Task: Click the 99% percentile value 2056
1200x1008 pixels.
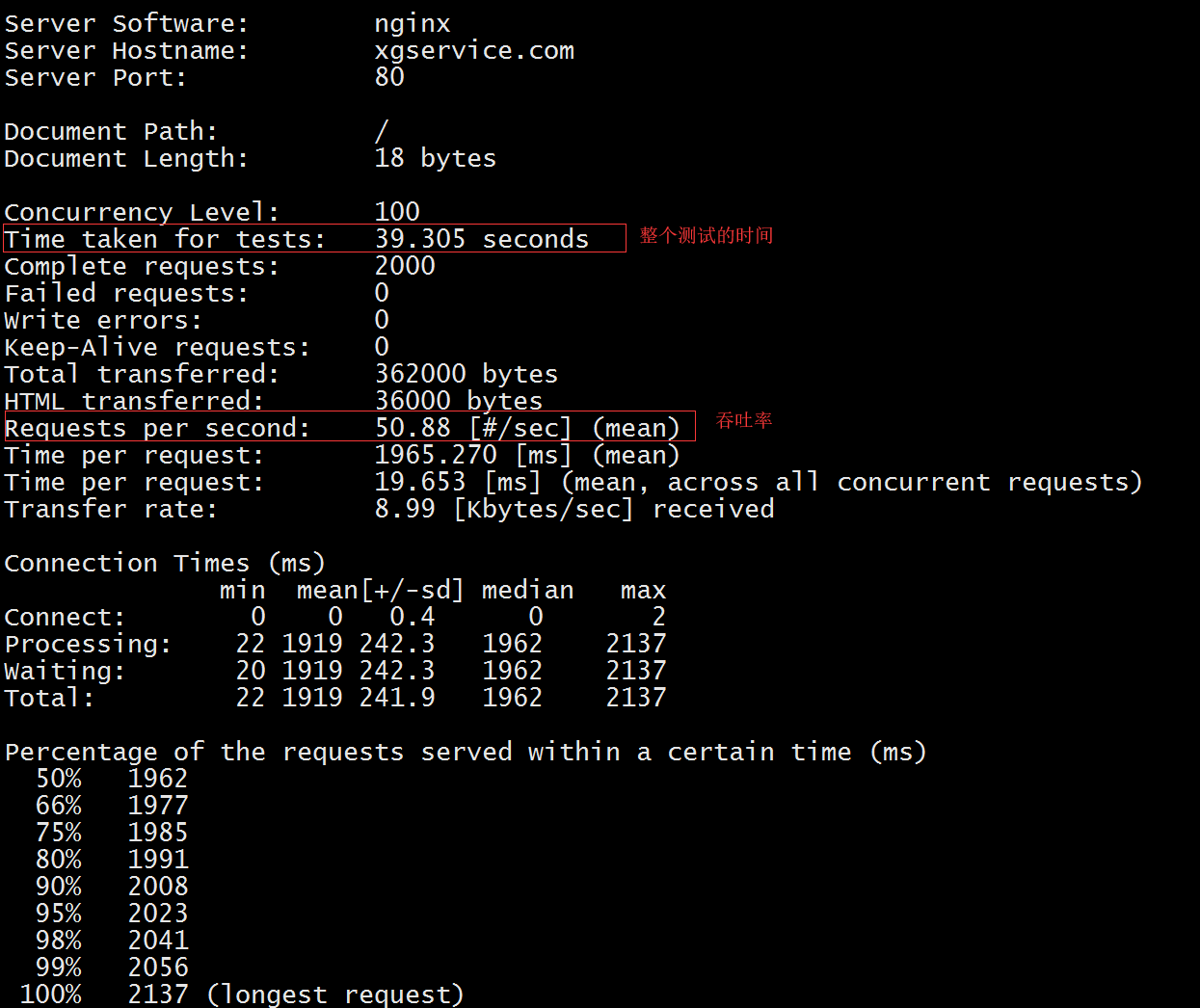Action: click(x=158, y=968)
